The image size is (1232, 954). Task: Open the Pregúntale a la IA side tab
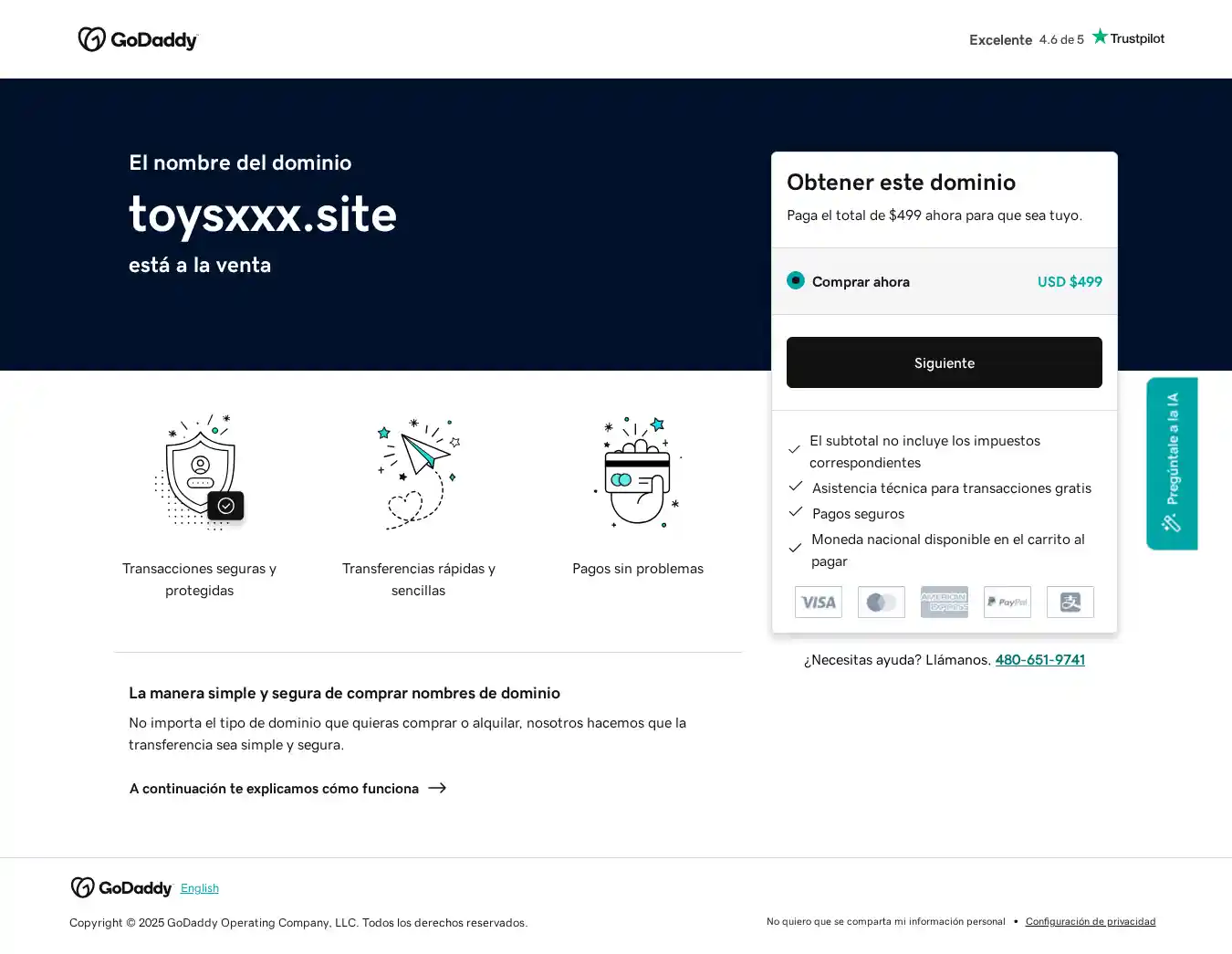[1172, 463]
